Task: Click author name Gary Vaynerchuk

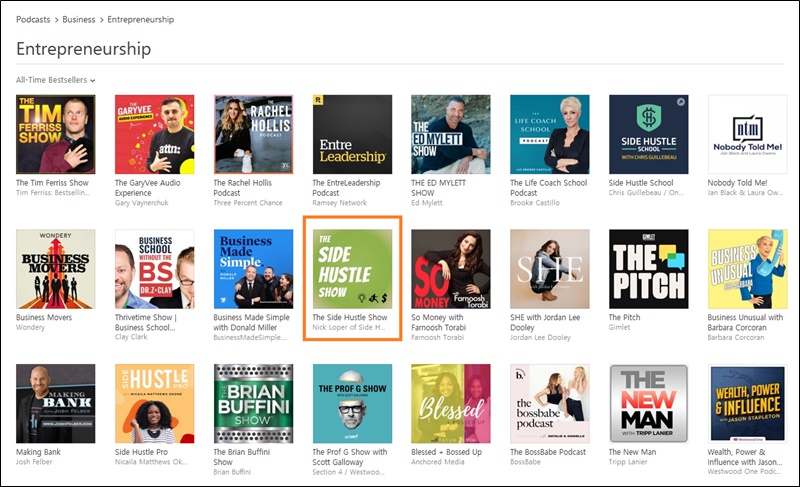Action: pyautogui.click(x=141, y=203)
